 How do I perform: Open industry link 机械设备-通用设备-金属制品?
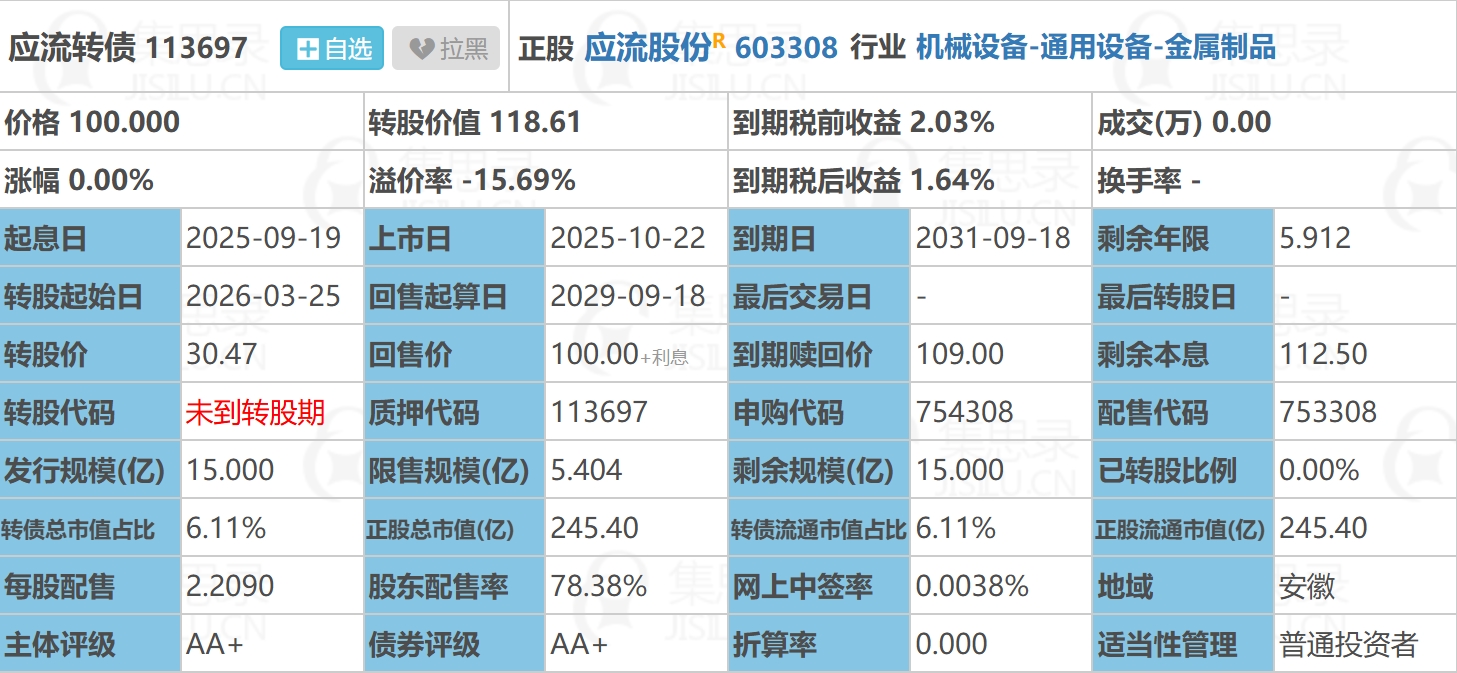click(1096, 47)
